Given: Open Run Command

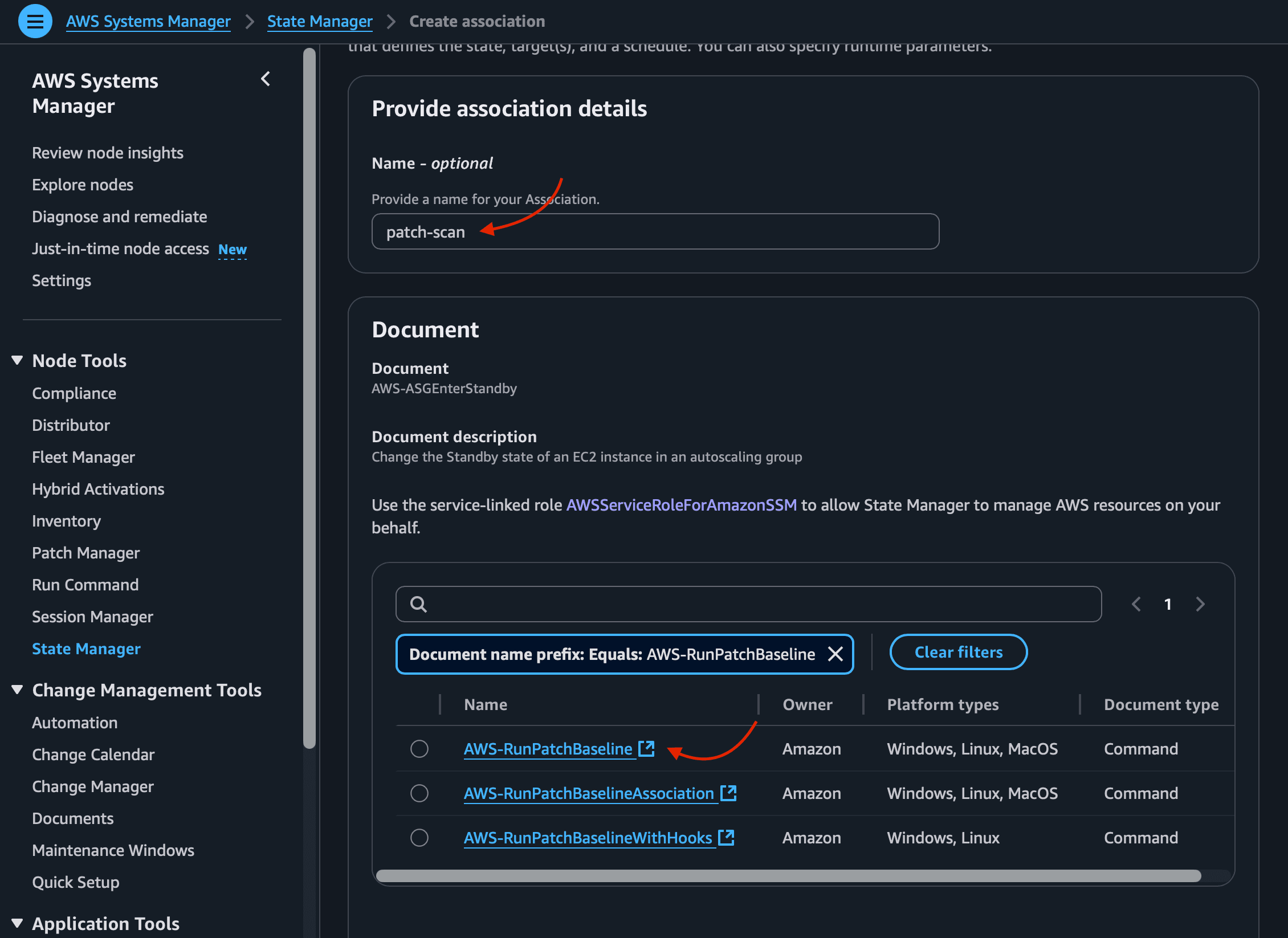Looking at the screenshot, I should pos(85,585).
